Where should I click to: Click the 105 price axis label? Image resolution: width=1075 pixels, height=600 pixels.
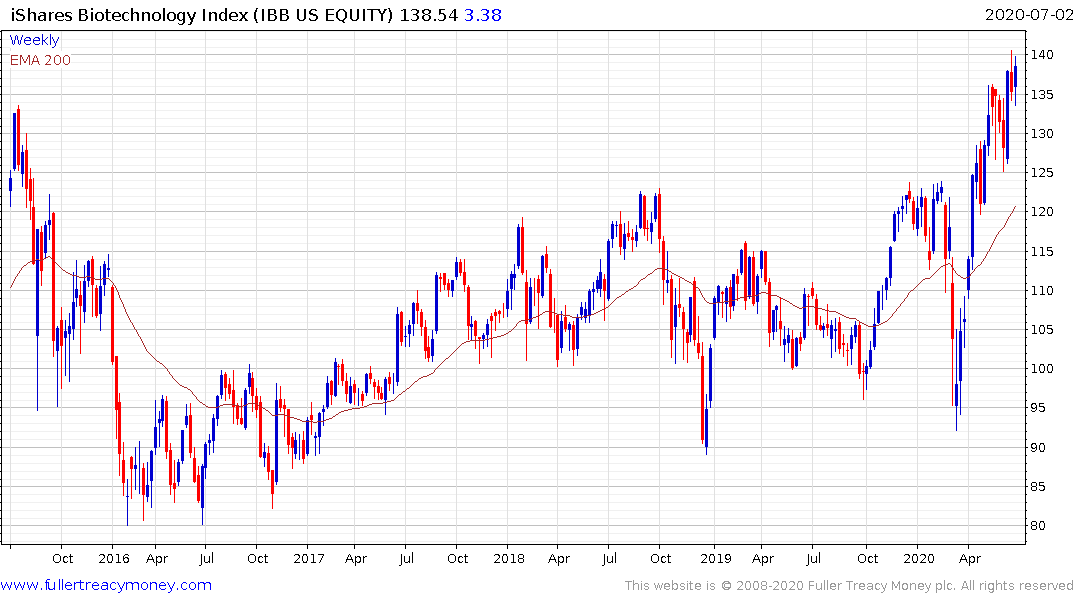(1042, 330)
